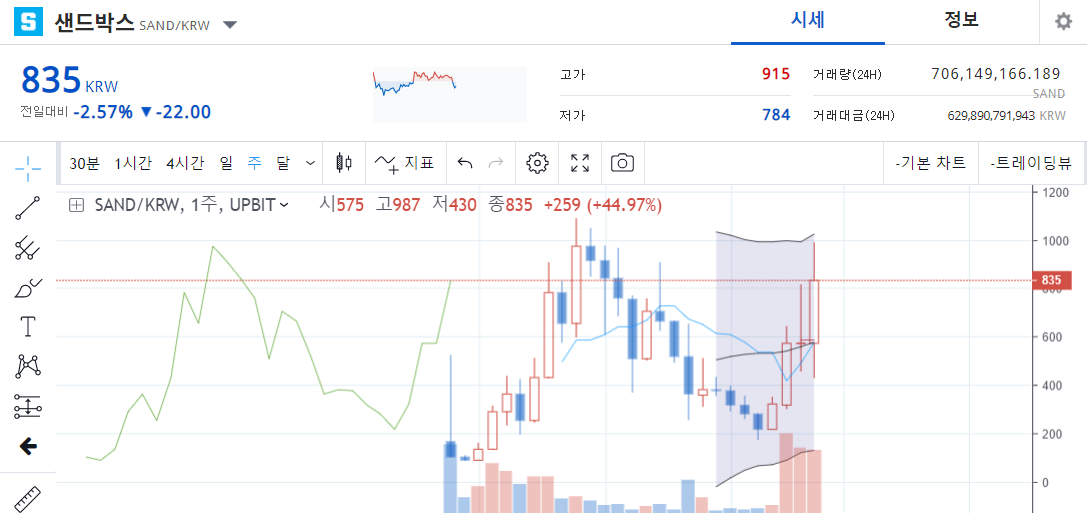The height and width of the screenshot is (513, 1087).
Task: Click the red 835 price axis label
Action: click(x=1051, y=281)
